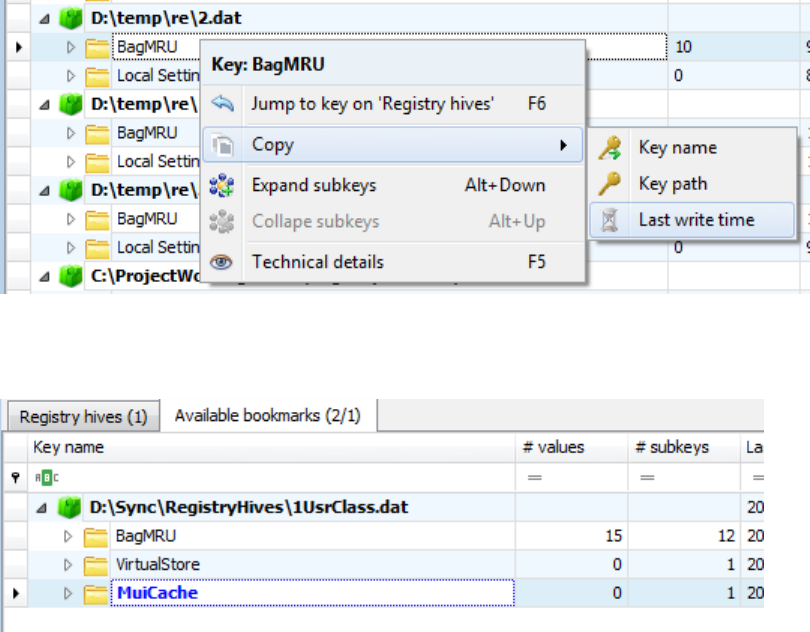The image size is (810, 632).
Task: Choose Jump to key on 'Registry hives'
Action: coord(393,104)
